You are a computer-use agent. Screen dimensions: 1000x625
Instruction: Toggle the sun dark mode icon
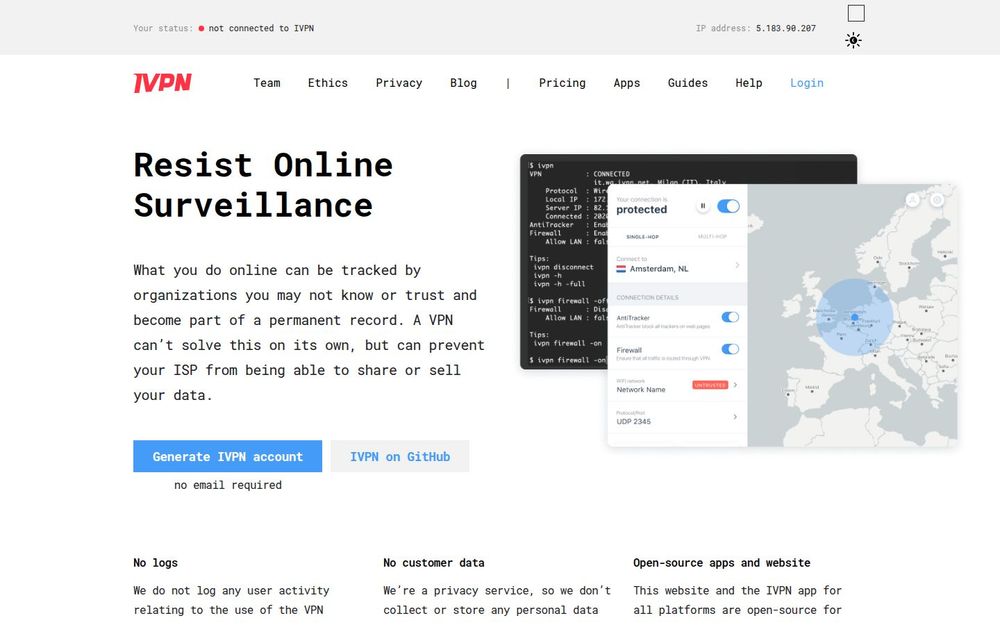point(853,40)
